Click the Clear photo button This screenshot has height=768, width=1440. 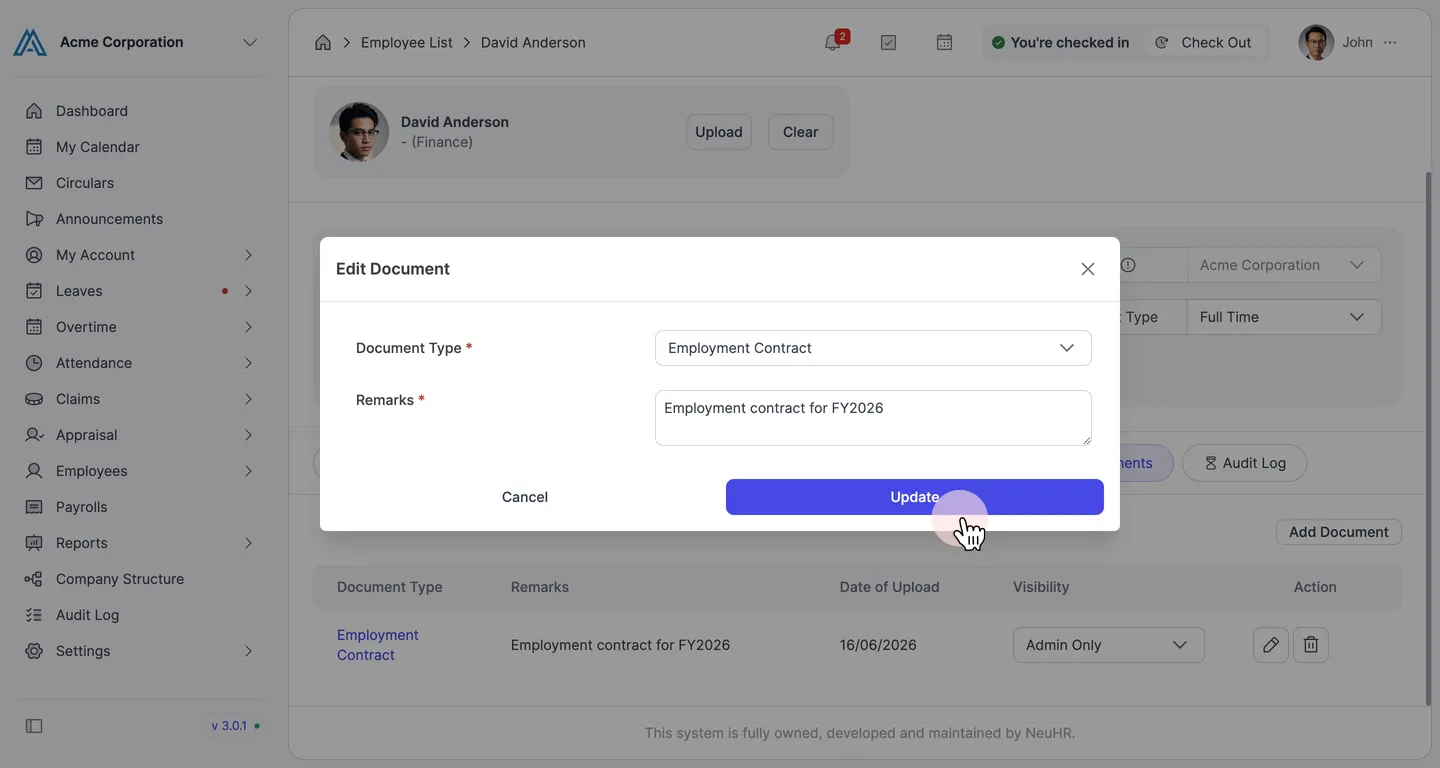point(800,132)
